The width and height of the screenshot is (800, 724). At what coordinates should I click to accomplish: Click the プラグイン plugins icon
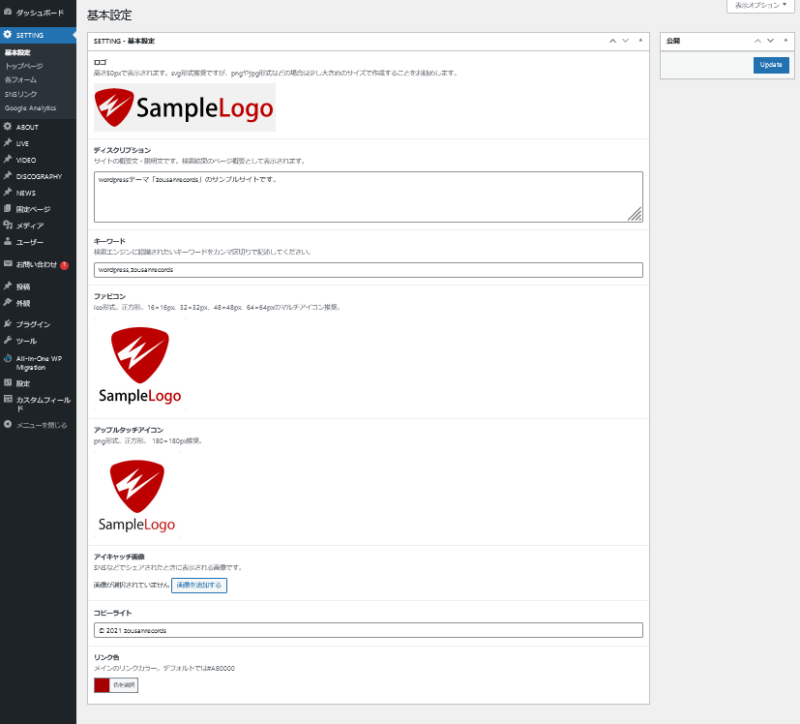8,324
